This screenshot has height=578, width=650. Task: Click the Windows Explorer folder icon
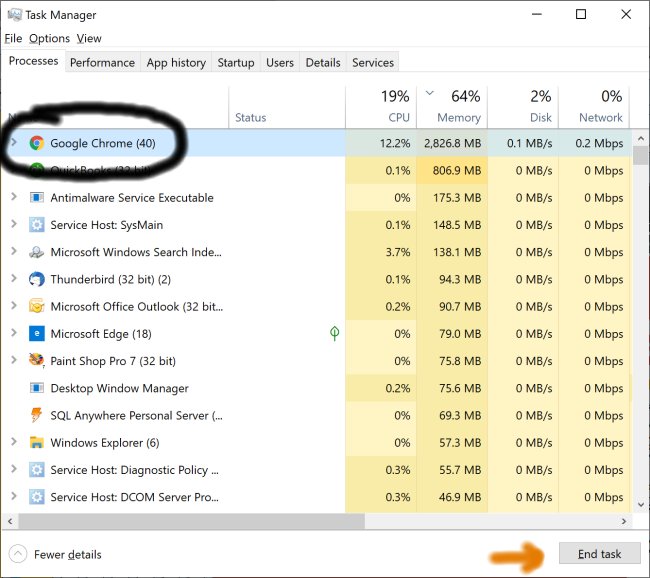pyautogui.click(x=37, y=442)
